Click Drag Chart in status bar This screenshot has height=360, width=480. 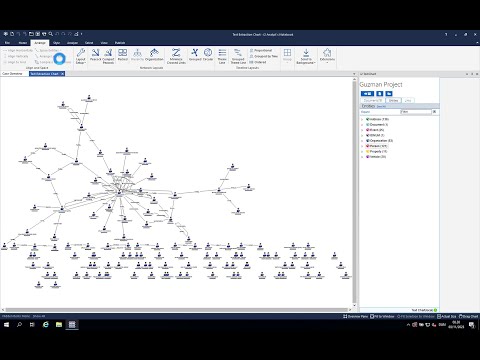point(468,316)
